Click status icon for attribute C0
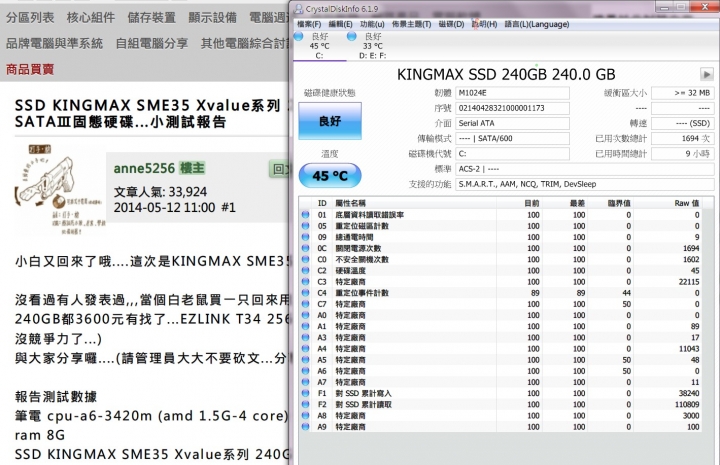 point(305,259)
